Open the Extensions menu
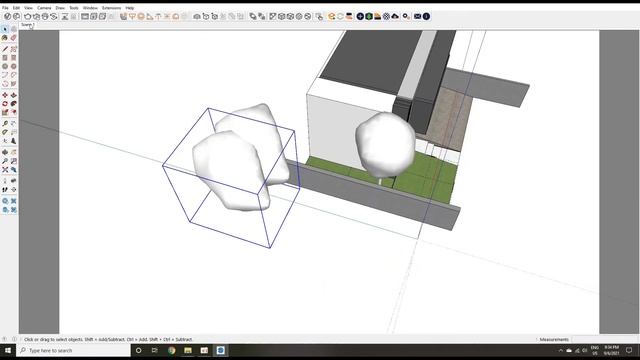The height and width of the screenshot is (360, 640). (x=111, y=8)
